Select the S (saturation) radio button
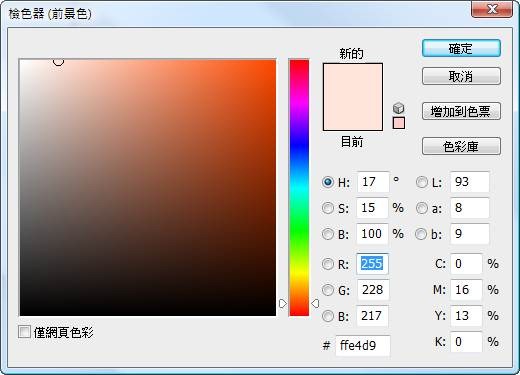 (x=328, y=208)
